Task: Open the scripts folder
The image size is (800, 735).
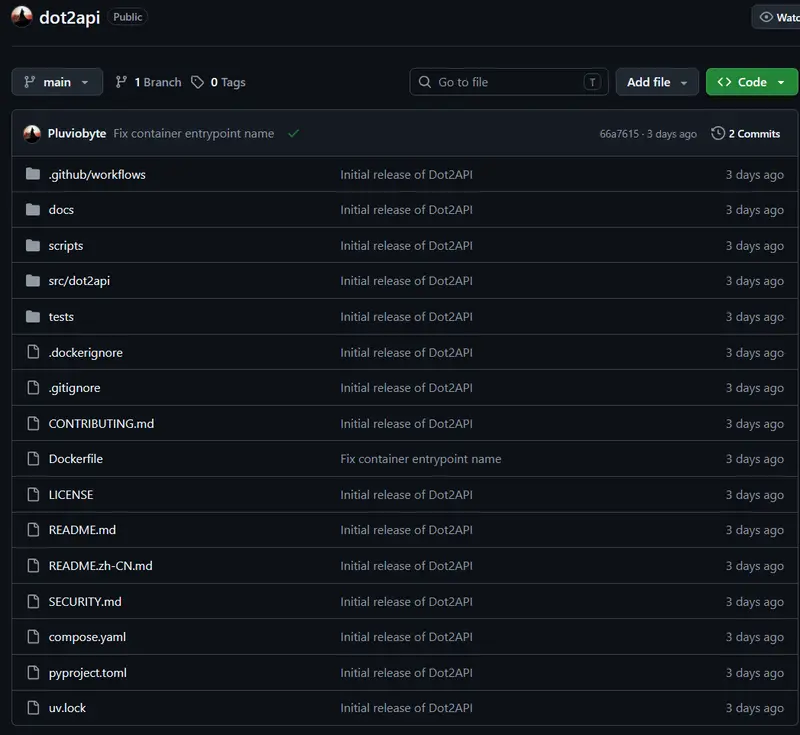Action: (66, 246)
